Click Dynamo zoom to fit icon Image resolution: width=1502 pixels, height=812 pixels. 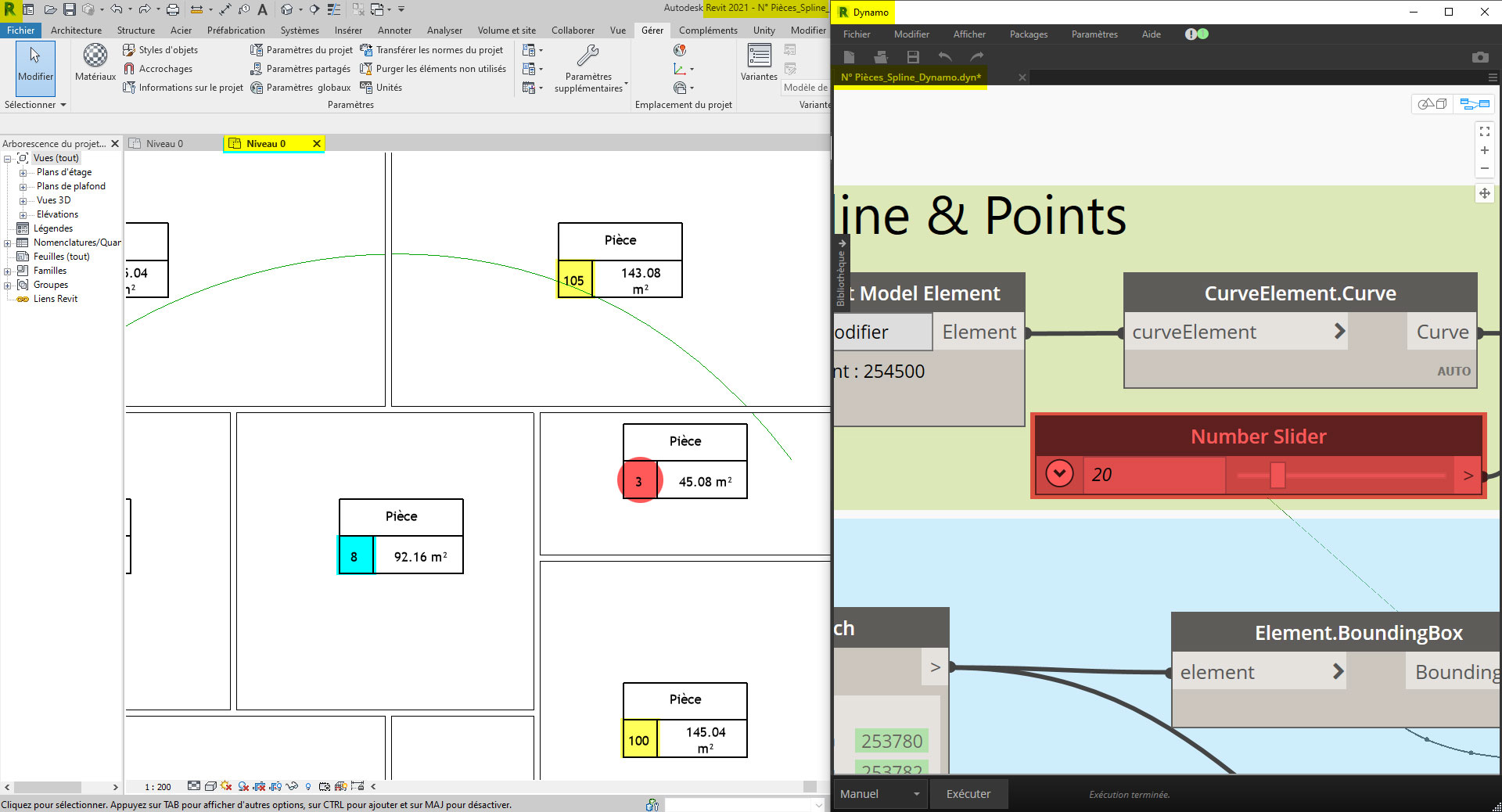click(1484, 131)
